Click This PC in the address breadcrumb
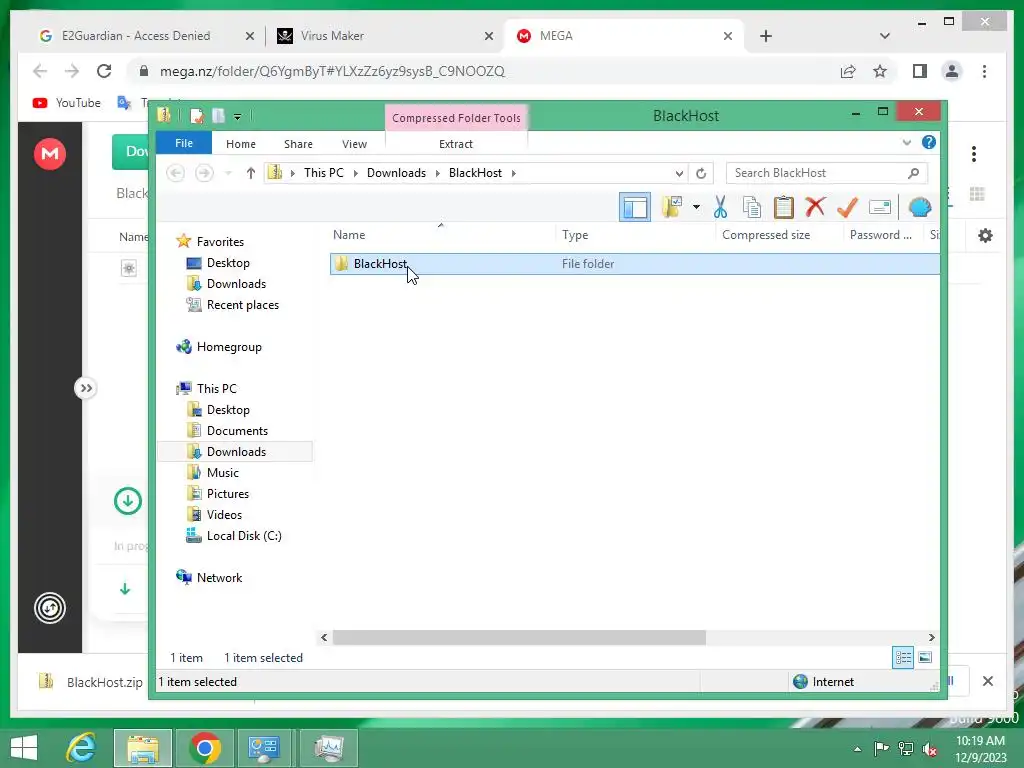 click(x=323, y=173)
